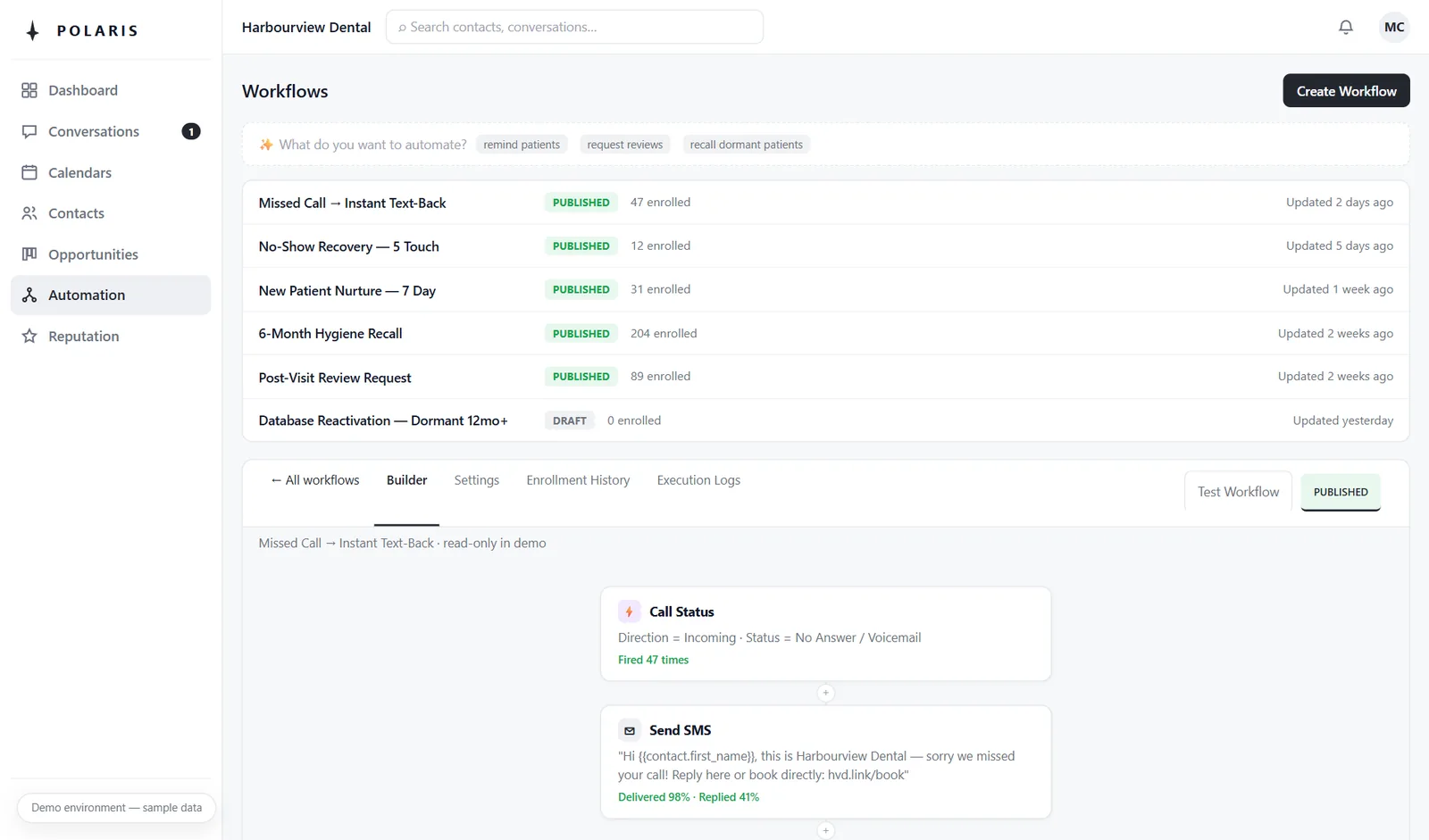Click 'Updated 5 days ago' text
This screenshot has width=1429, height=840.
tap(1339, 245)
